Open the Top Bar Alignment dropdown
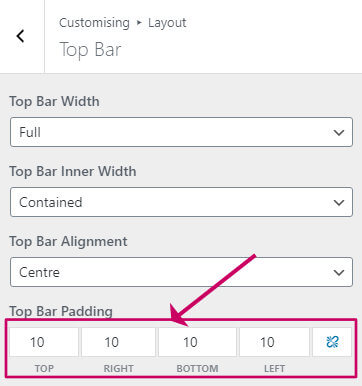362x386 pixels. [181, 272]
